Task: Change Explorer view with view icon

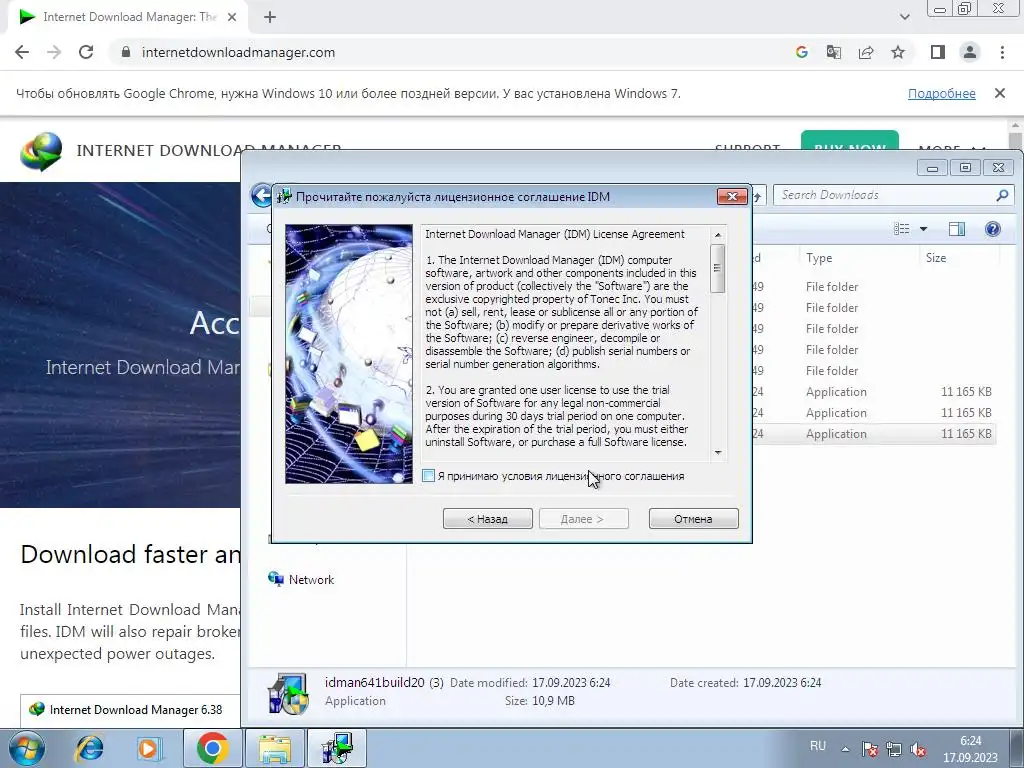Action: coord(901,229)
